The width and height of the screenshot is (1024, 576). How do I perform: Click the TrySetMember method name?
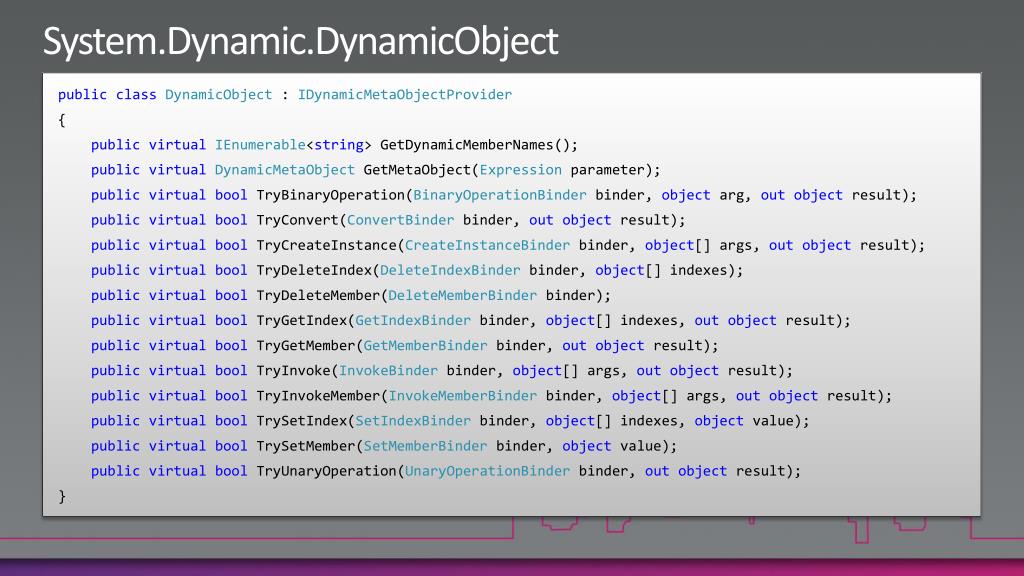(306, 446)
